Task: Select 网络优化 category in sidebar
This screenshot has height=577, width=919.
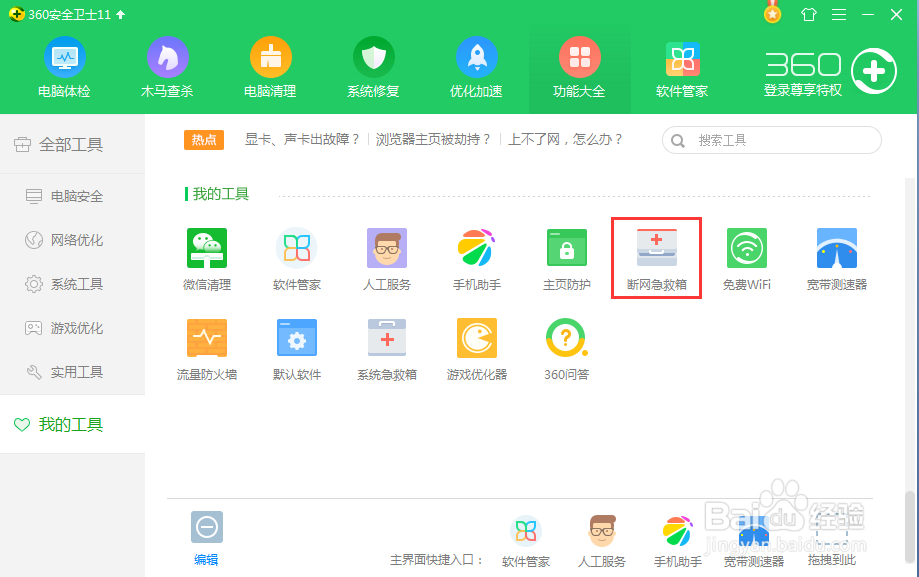Action: (x=72, y=240)
